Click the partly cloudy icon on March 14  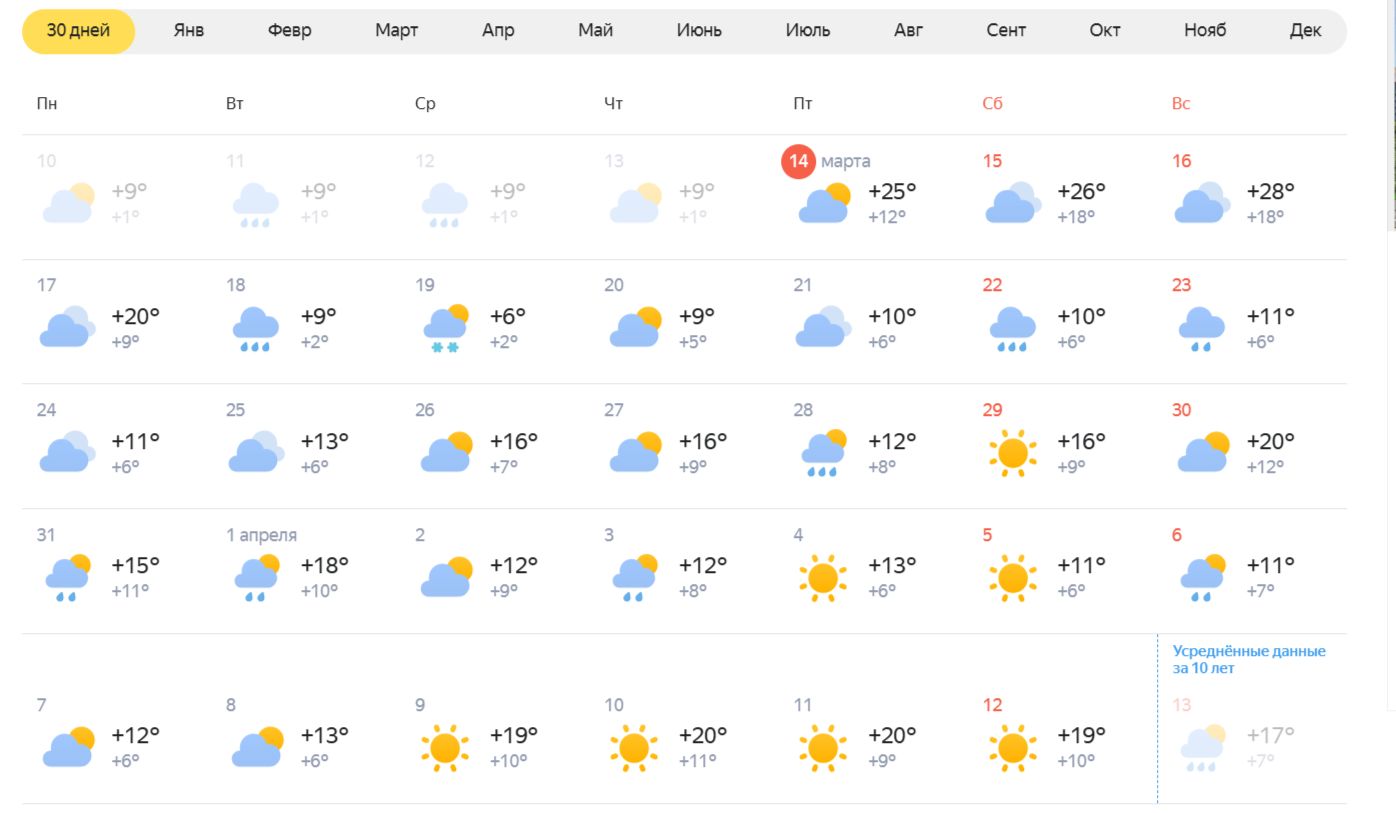pos(824,203)
